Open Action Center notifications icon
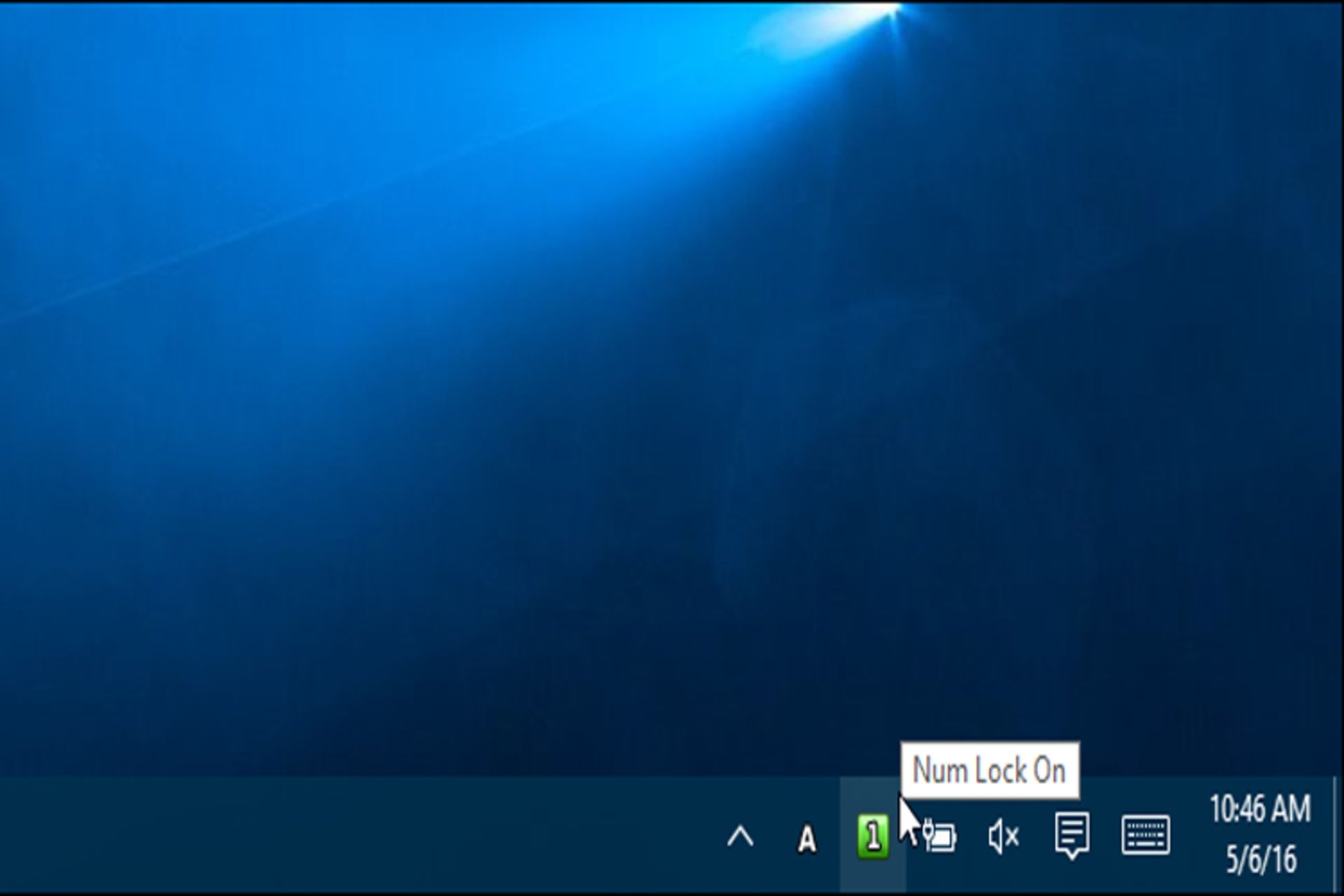The image size is (1344, 896). tap(1071, 834)
